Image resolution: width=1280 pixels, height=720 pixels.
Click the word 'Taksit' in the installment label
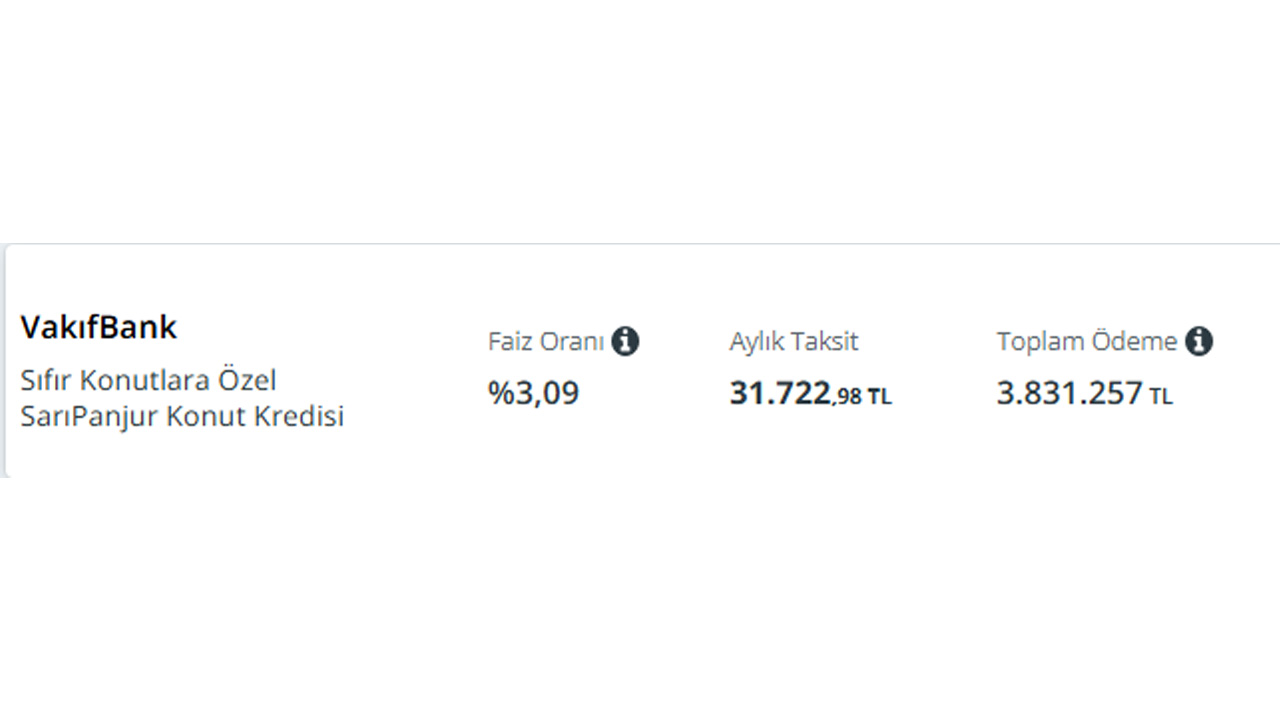[825, 341]
